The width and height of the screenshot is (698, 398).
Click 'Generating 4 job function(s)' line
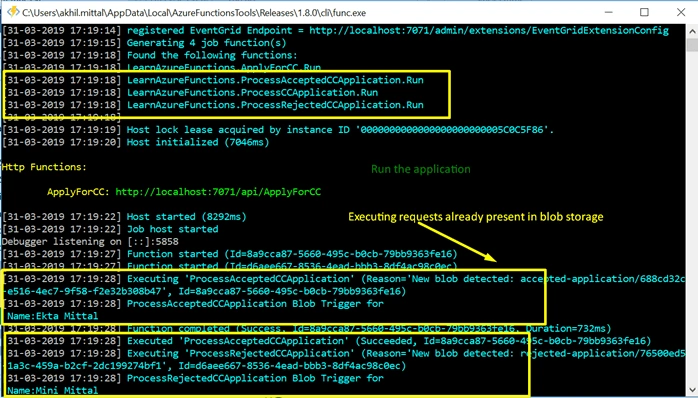pyautogui.click(x=145, y=43)
